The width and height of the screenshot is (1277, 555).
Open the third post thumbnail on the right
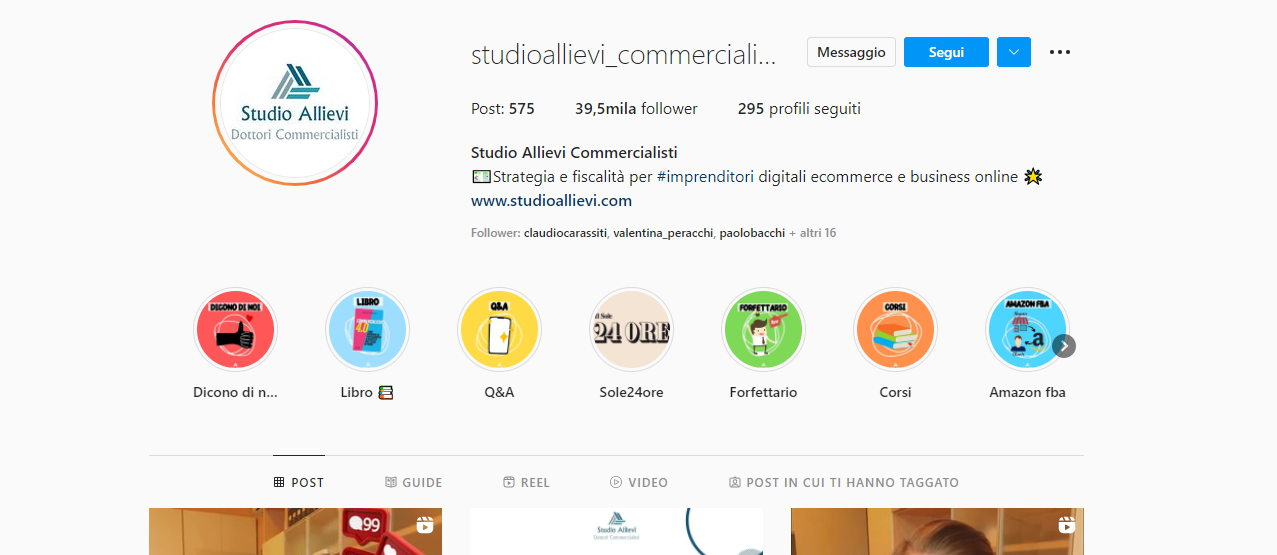pos(937,531)
